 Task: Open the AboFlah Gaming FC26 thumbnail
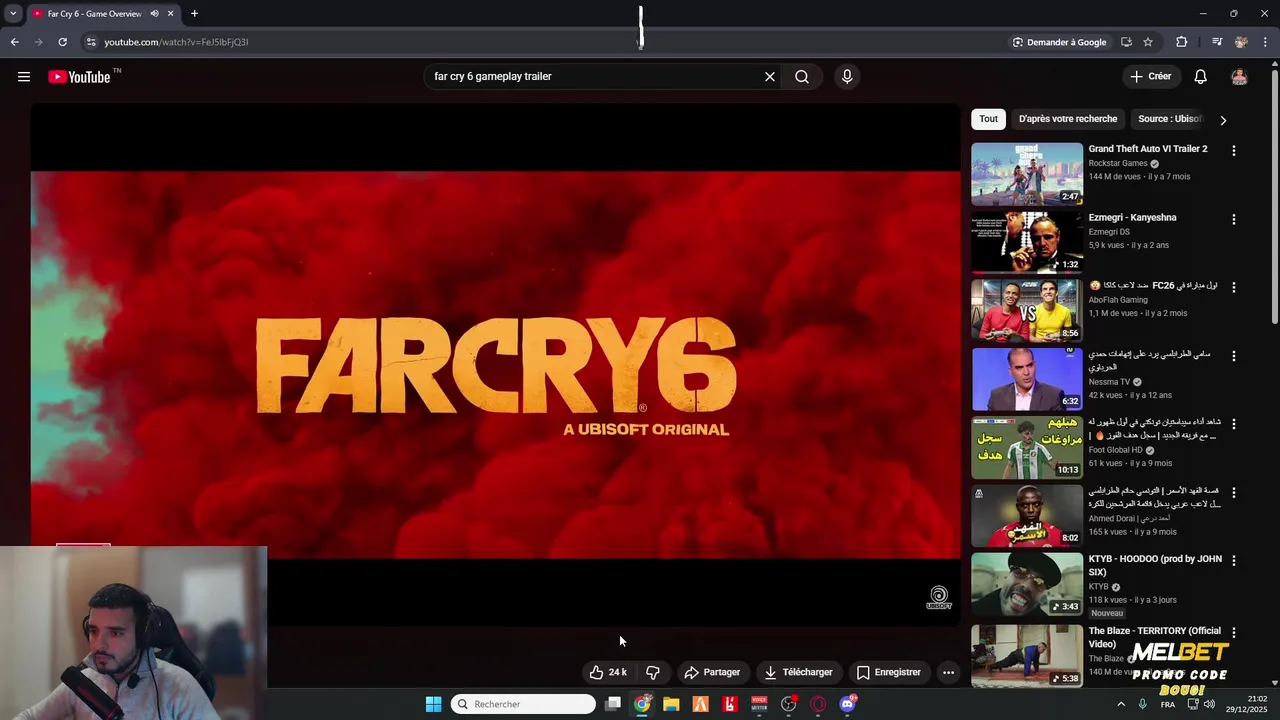click(1027, 311)
